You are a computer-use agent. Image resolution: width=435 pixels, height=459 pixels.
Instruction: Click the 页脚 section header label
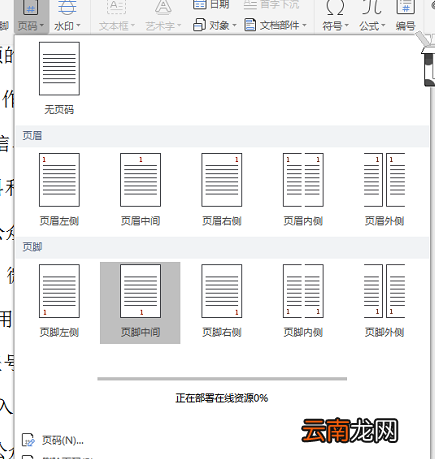(x=32, y=247)
